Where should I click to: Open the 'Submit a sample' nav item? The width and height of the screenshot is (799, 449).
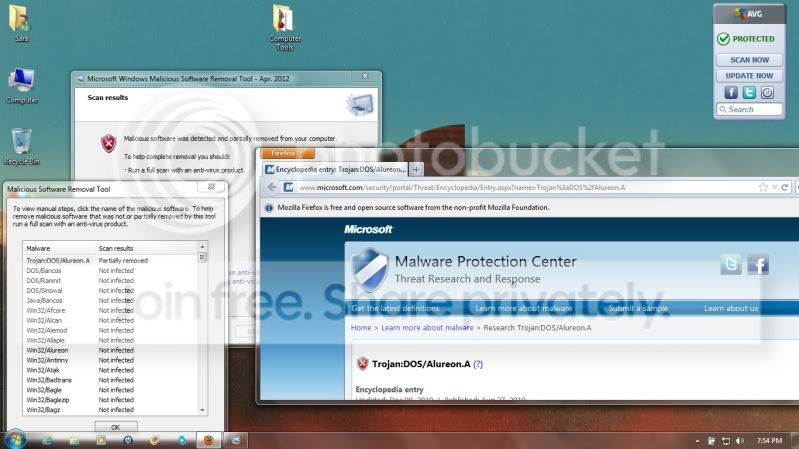[638, 308]
